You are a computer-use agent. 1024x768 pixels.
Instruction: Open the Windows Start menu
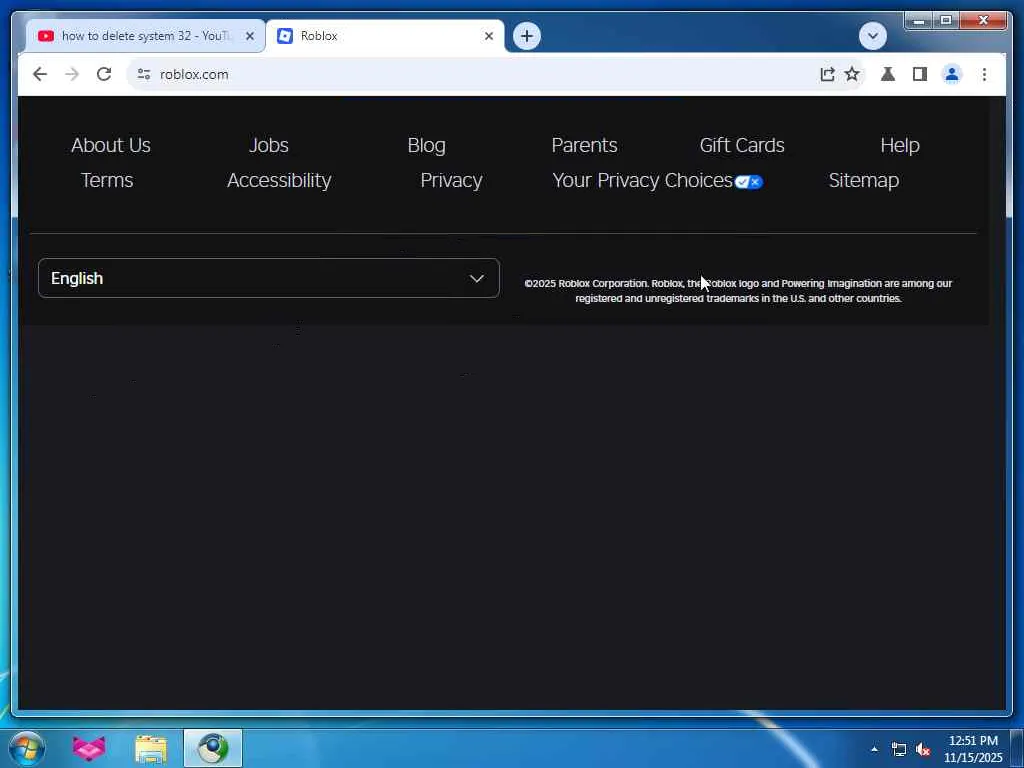(x=27, y=748)
